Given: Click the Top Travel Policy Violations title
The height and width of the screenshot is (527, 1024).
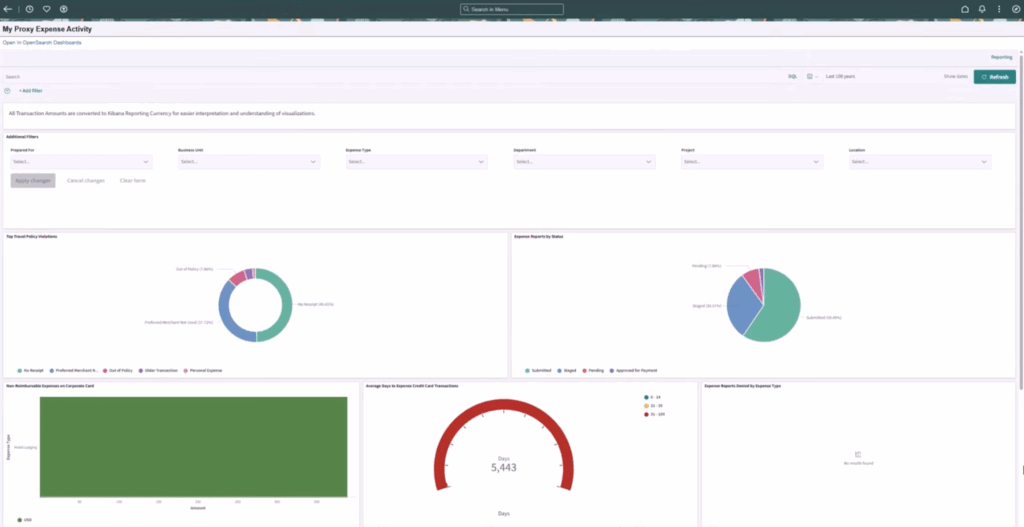Looking at the screenshot, I should coord(31,236).
